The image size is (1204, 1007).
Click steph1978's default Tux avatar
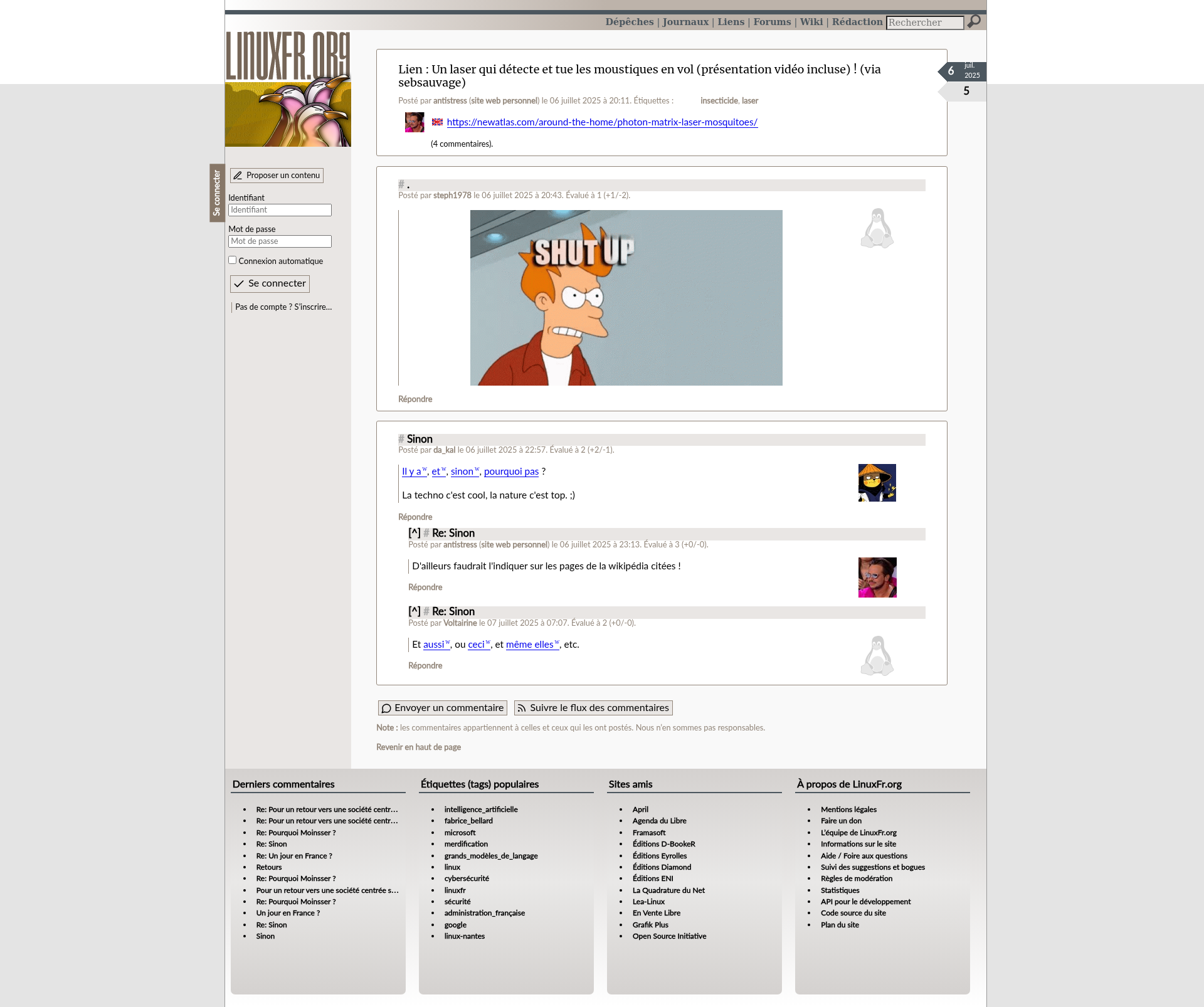point(877,228)
